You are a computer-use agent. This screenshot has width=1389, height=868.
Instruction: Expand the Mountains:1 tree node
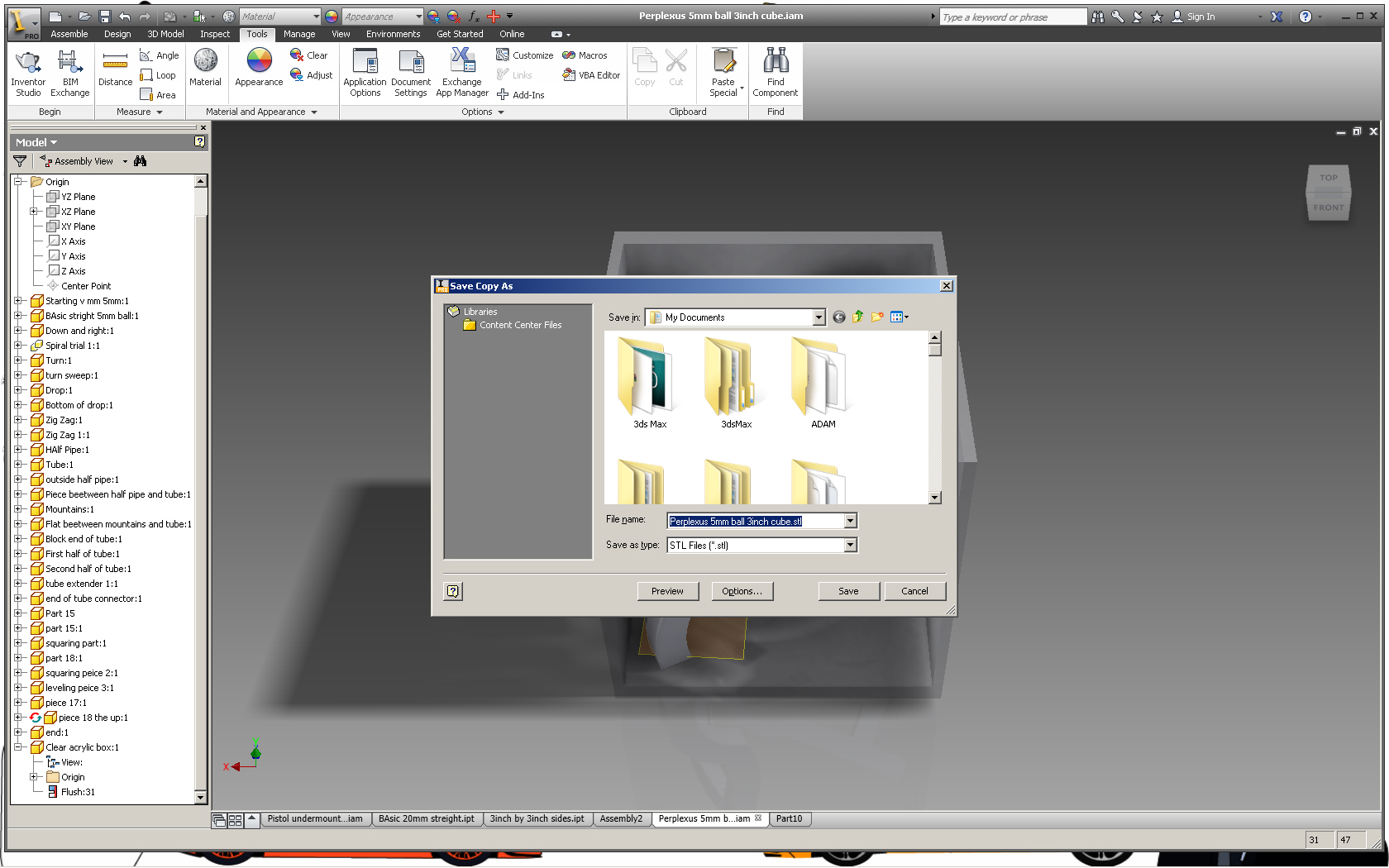[x=18, y=509]
